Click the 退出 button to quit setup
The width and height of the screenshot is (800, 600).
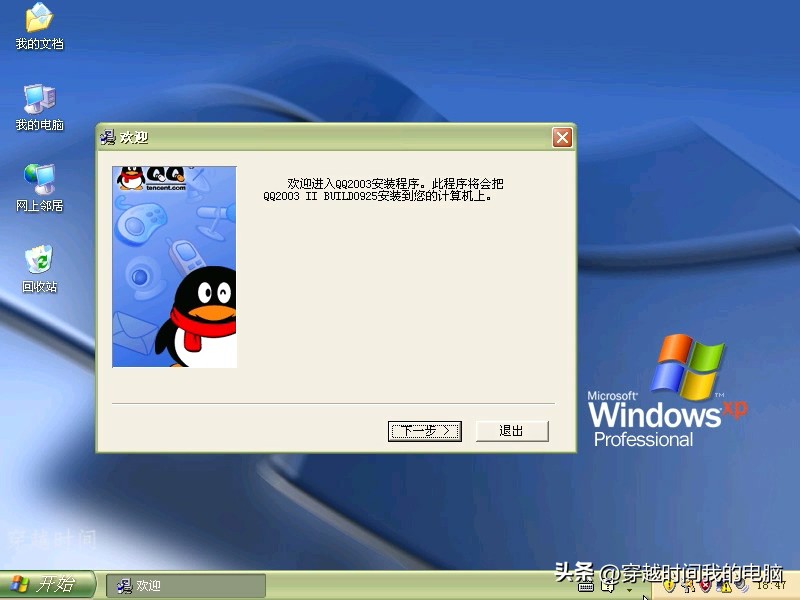click(512, 431)
